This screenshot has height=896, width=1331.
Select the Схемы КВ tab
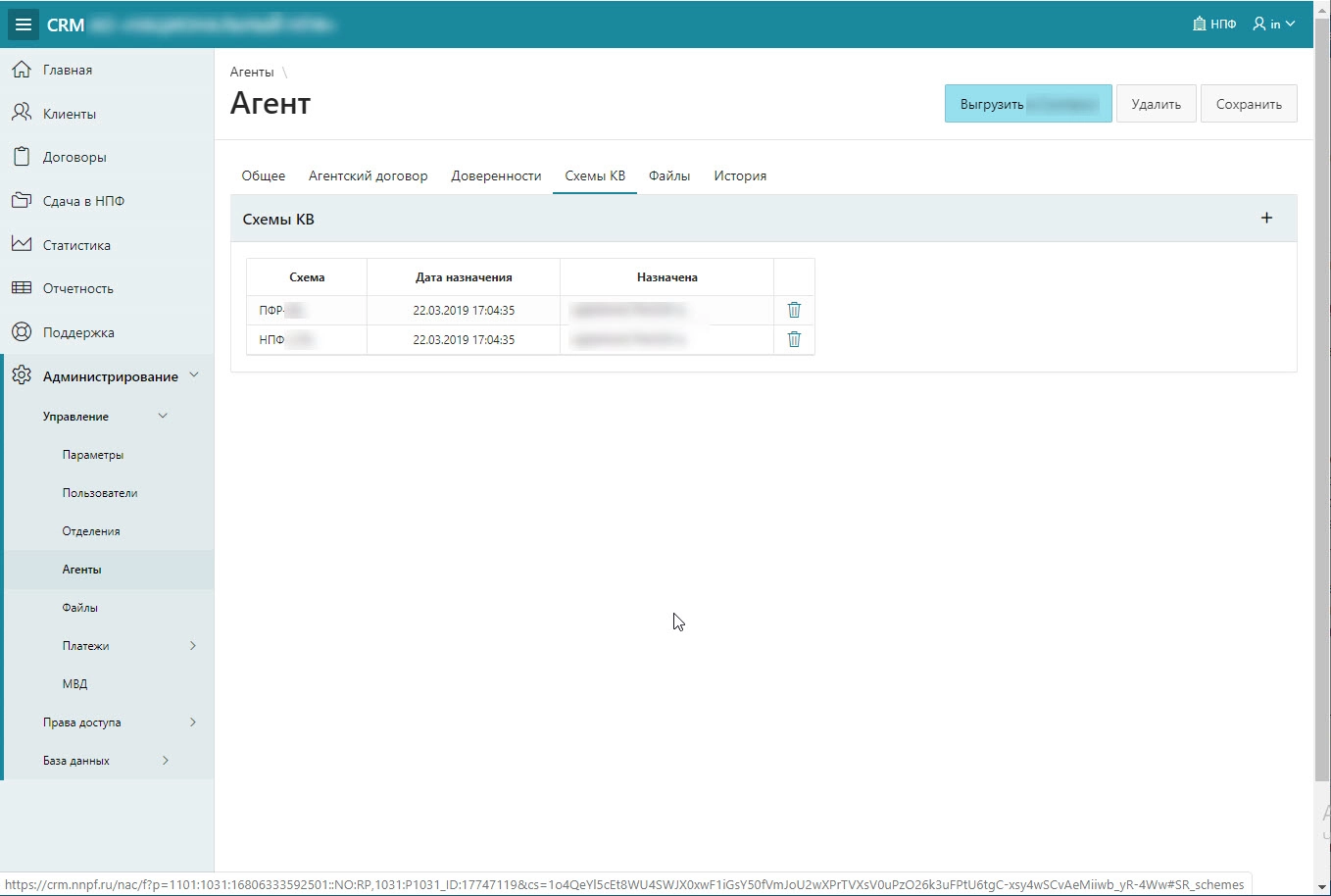pyautogui.click(x=595, y=175)
